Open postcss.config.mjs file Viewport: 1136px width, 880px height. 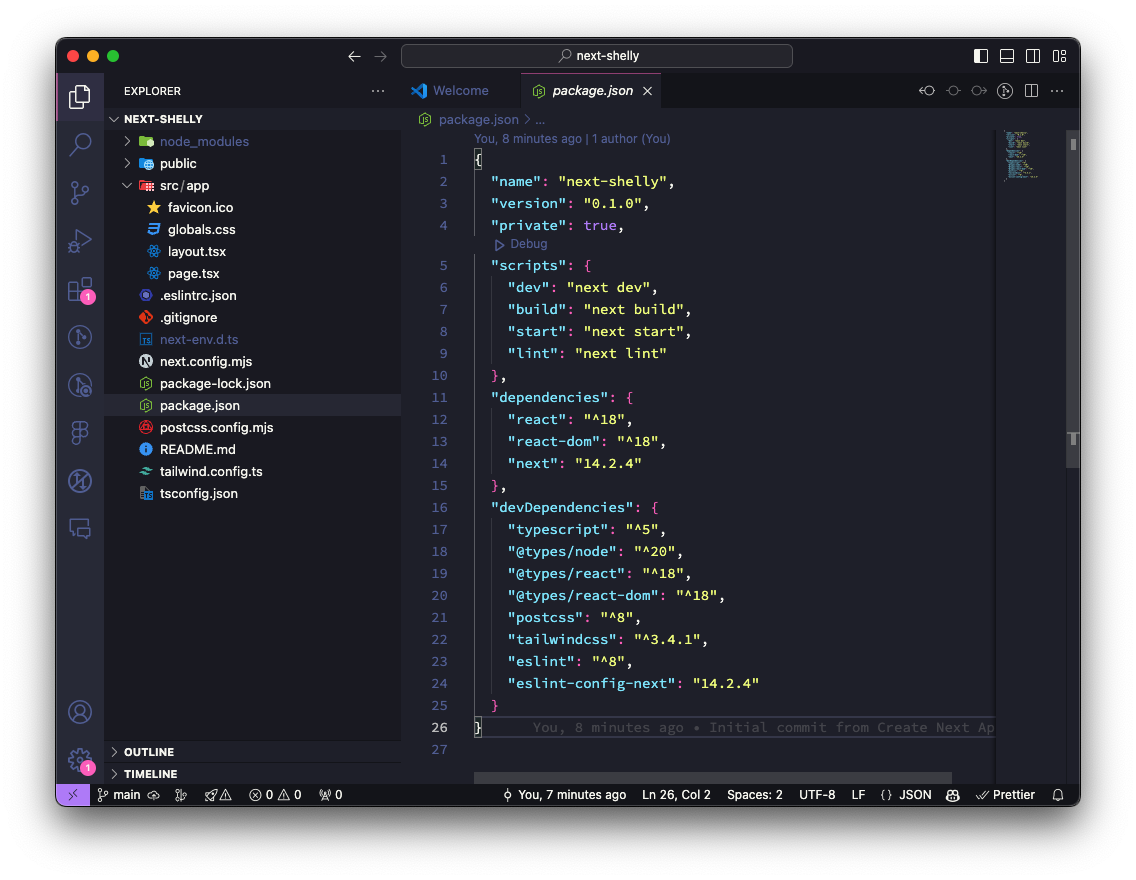click(x=252, y=427)
